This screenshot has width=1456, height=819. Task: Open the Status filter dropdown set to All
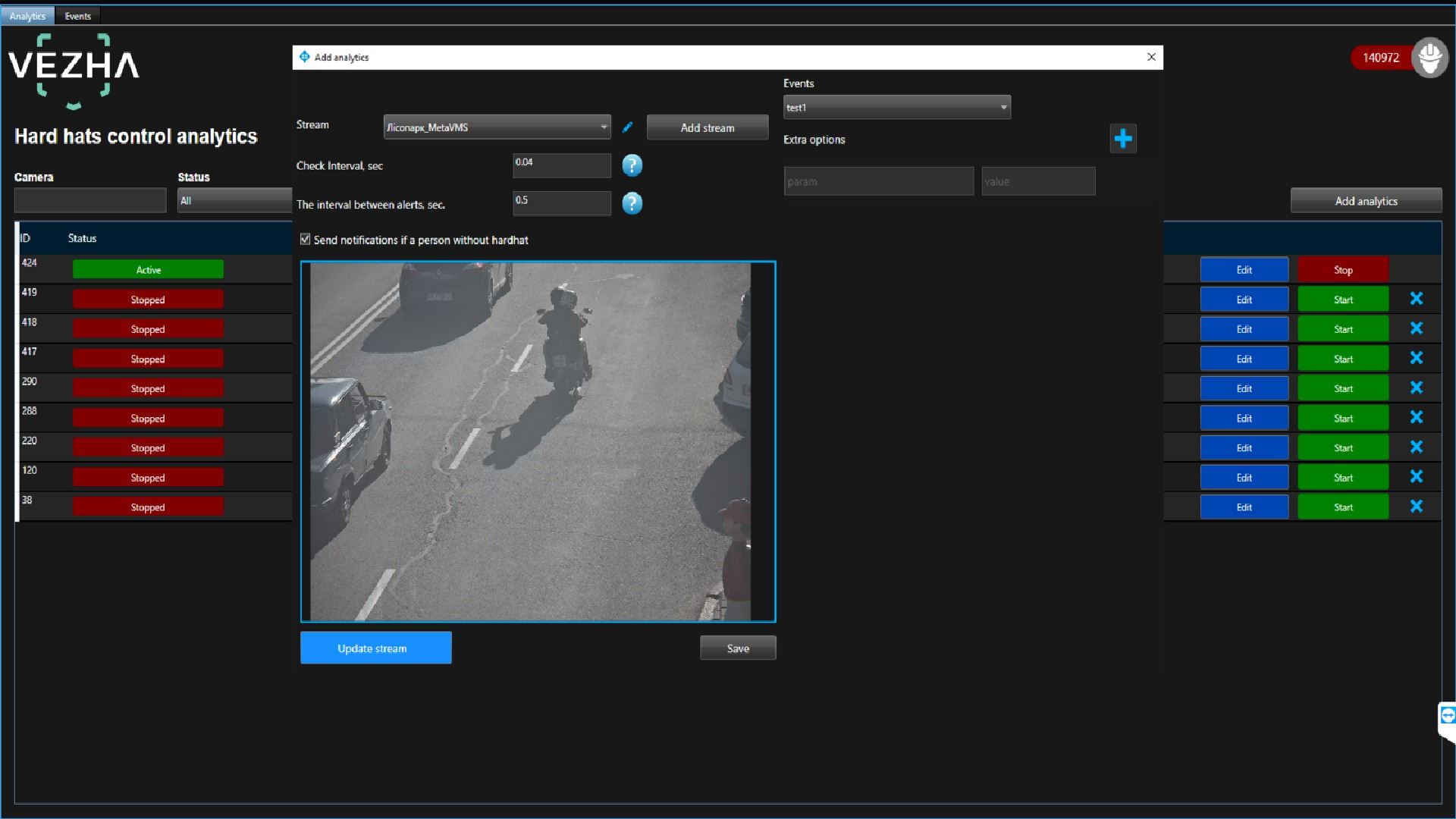pos(235,201)
